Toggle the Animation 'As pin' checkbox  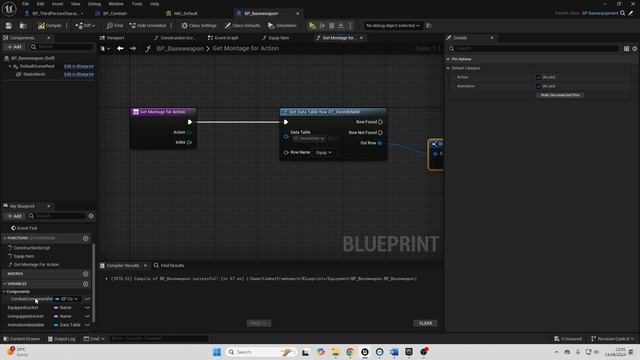[x=538, y=86]
